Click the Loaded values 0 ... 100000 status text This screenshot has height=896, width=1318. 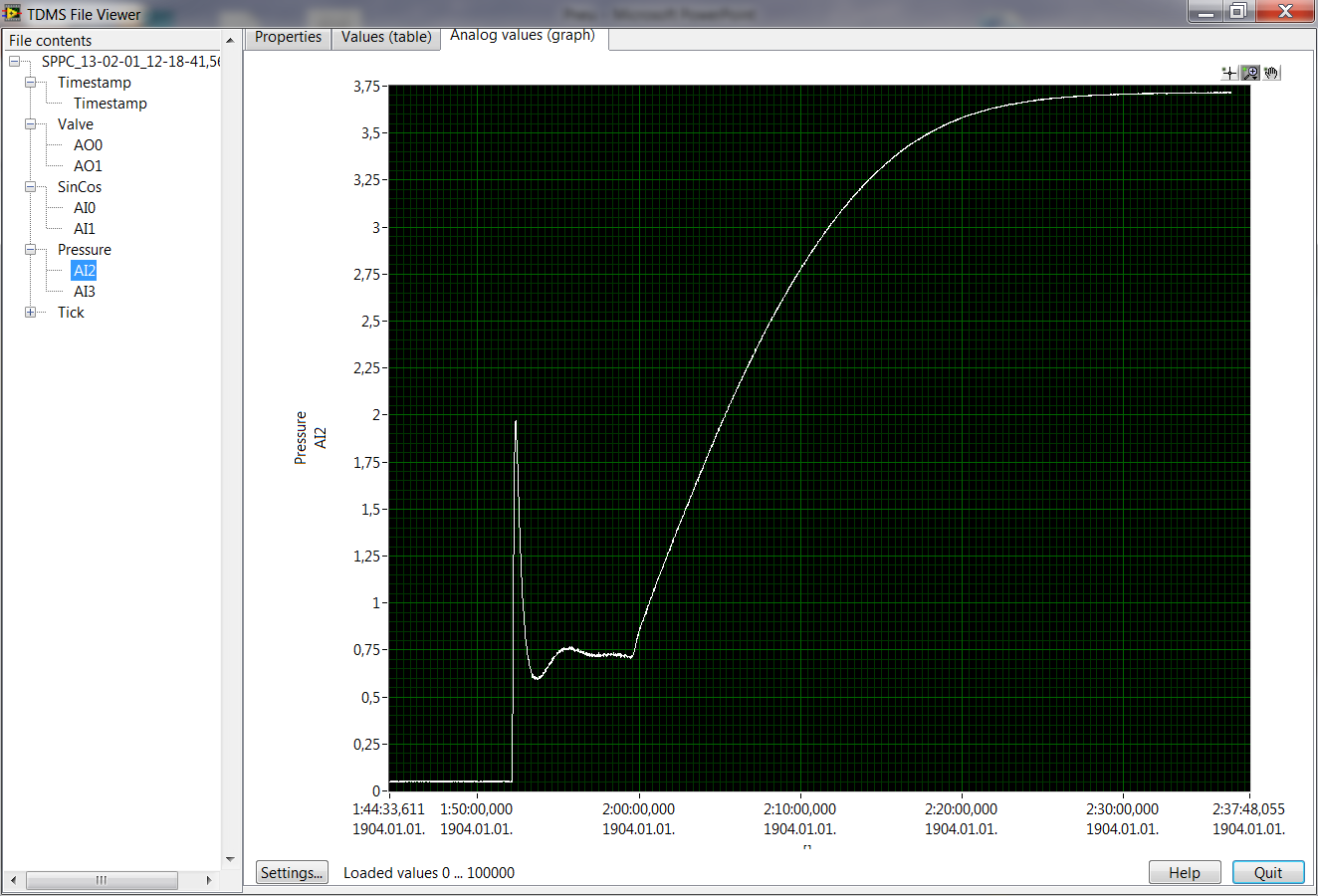pos(429,873)
